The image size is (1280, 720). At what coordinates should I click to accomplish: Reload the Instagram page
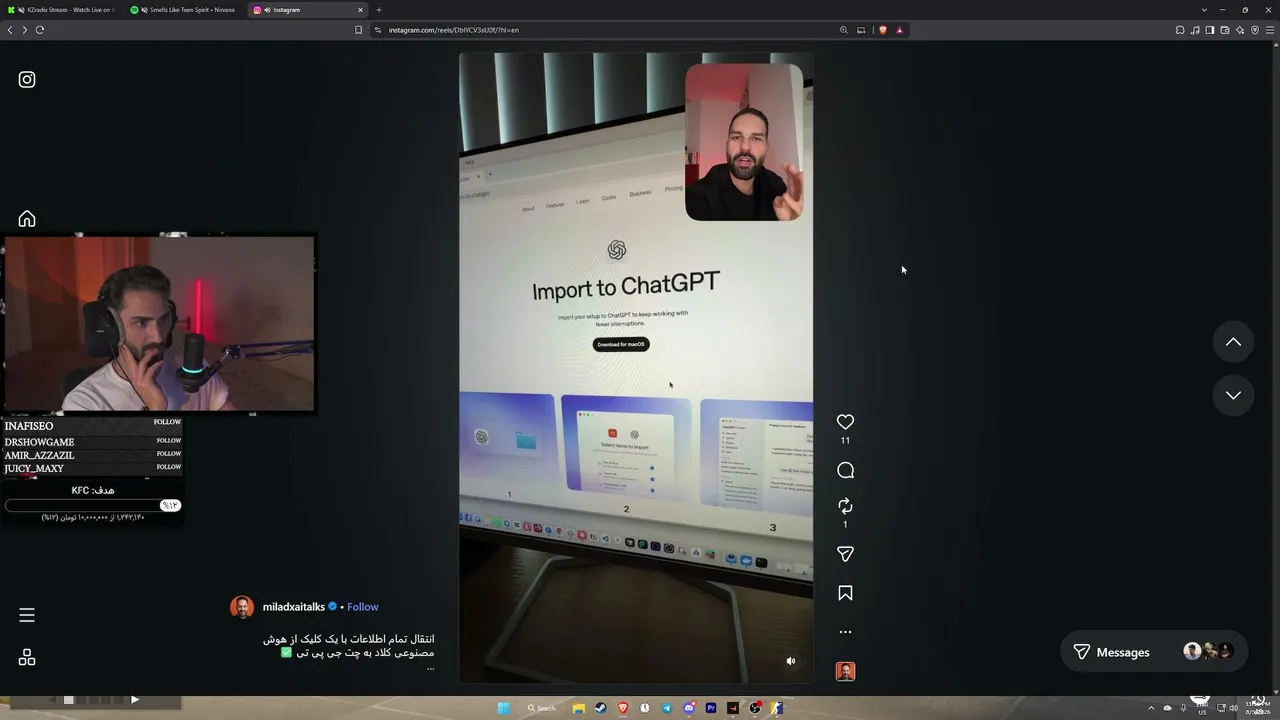click(40, 30)
